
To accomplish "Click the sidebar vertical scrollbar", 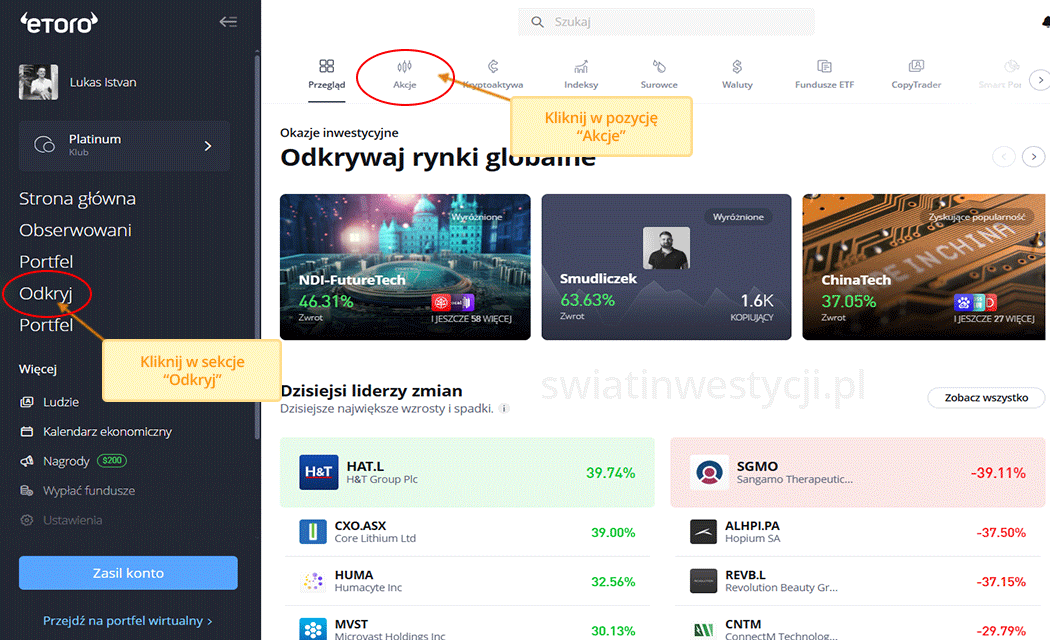I will pos(257,248).
